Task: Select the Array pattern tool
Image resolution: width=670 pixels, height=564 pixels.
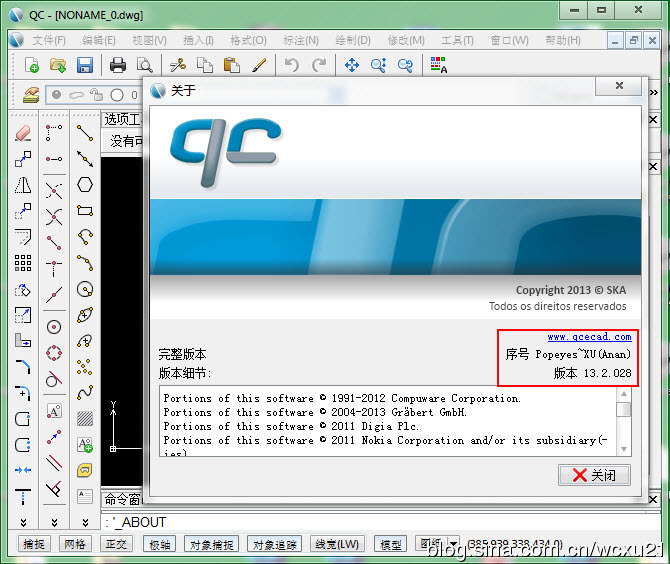Action: pyautogui.click(x=23, y=263)
